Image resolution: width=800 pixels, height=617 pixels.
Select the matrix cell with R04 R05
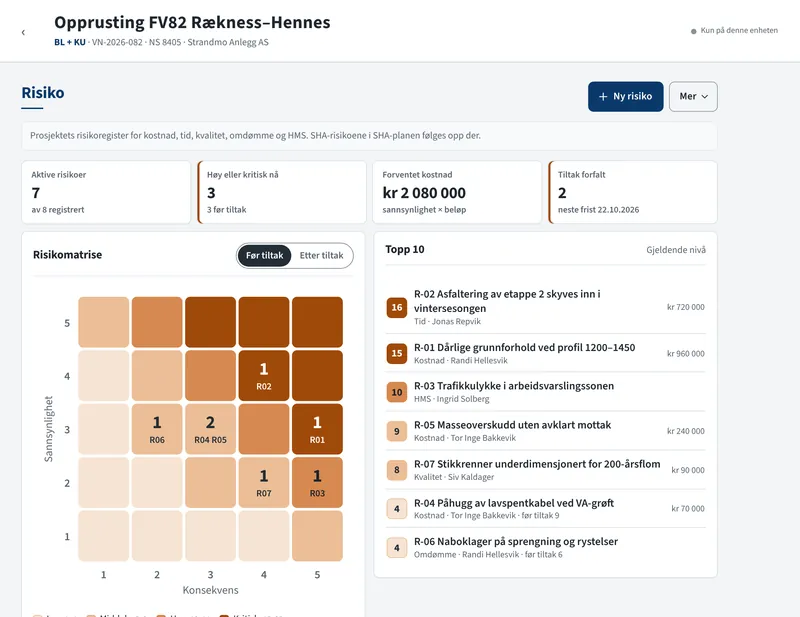pyautogui.click(x=210, y=429)
